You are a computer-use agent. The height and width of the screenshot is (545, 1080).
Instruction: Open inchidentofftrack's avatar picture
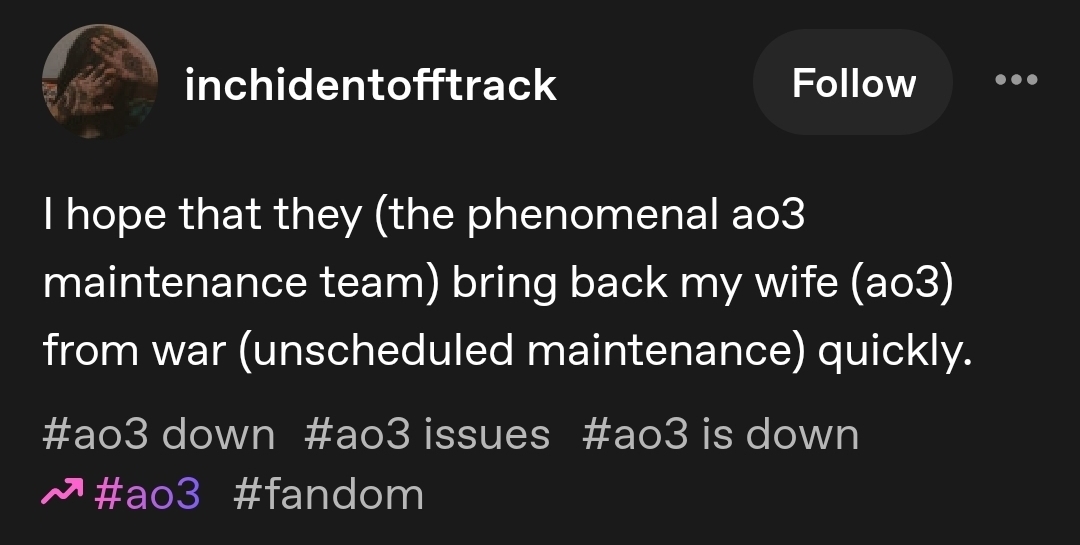pos(99,82)
